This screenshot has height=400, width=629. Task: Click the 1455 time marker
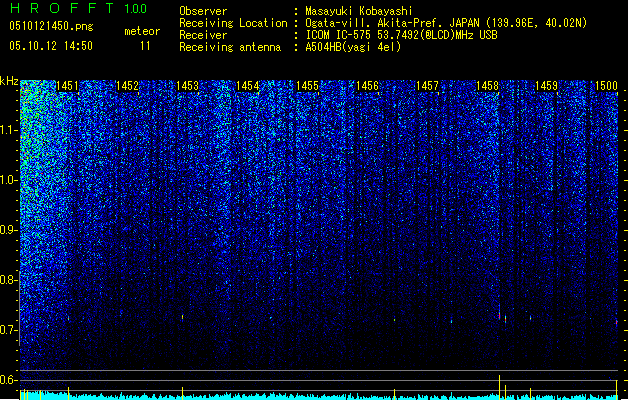click(307, 86)
